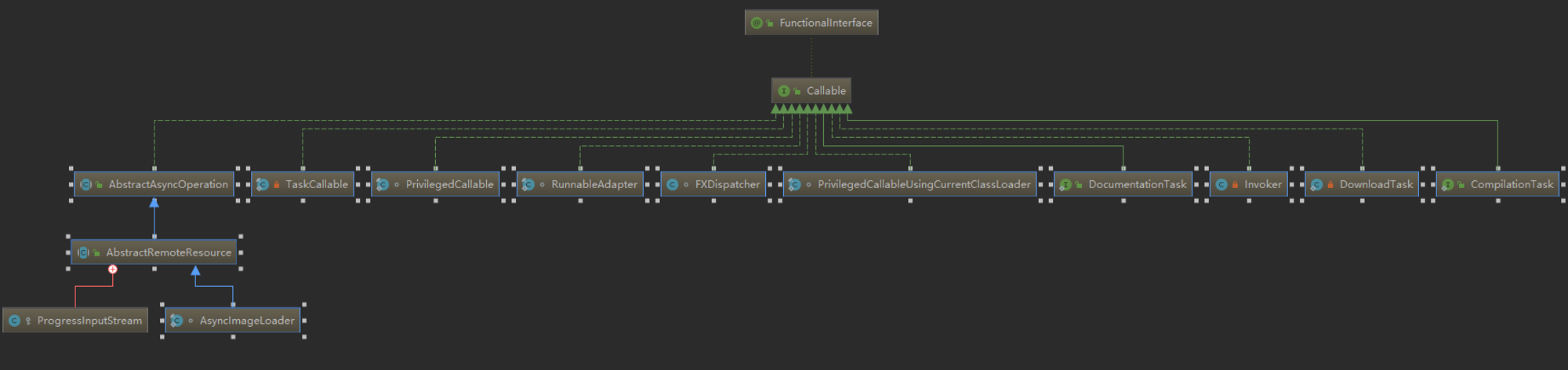This screenshot has width=1568, height=370.
Task: Select the PrivilegedCallable label
Action: click(x=450, y=184)
